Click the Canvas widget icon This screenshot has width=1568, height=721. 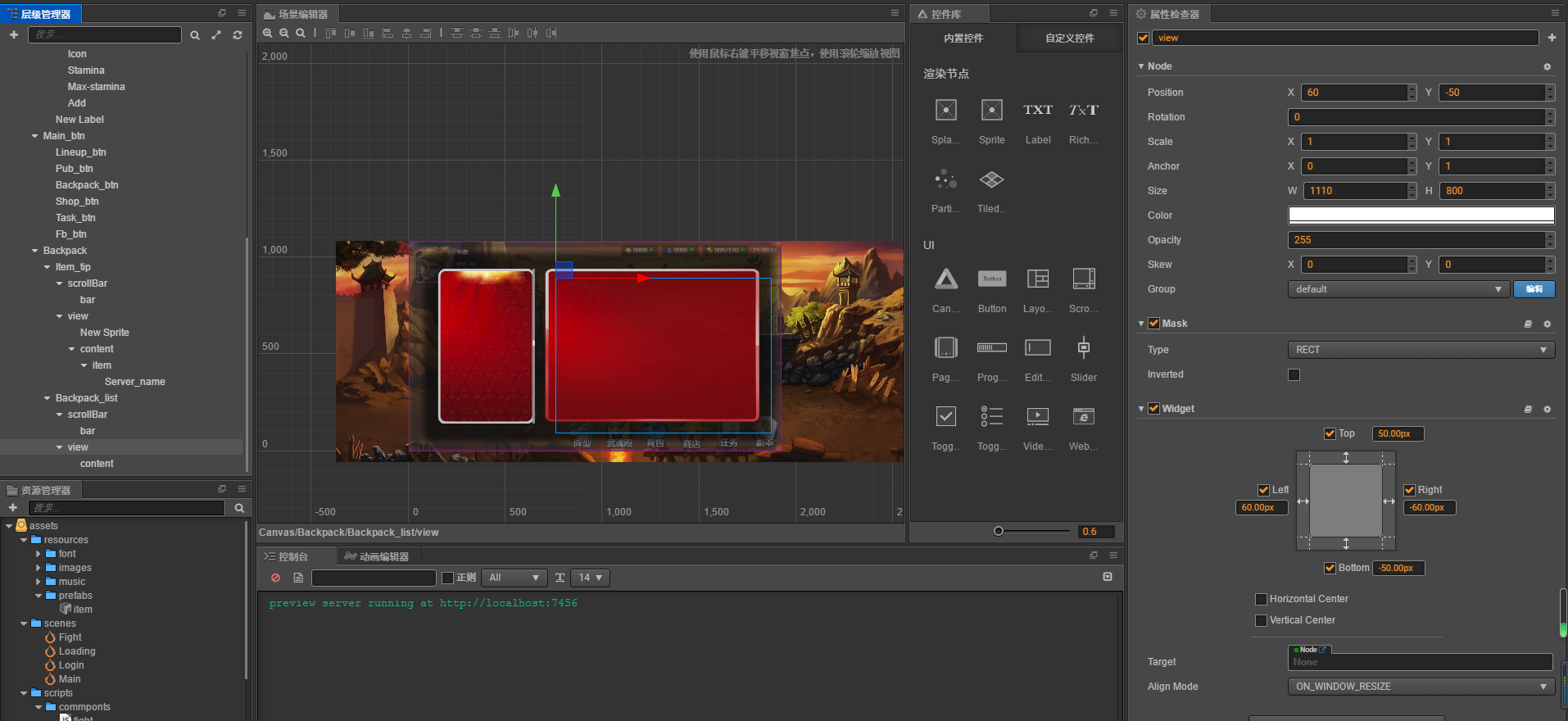(946, 279)
